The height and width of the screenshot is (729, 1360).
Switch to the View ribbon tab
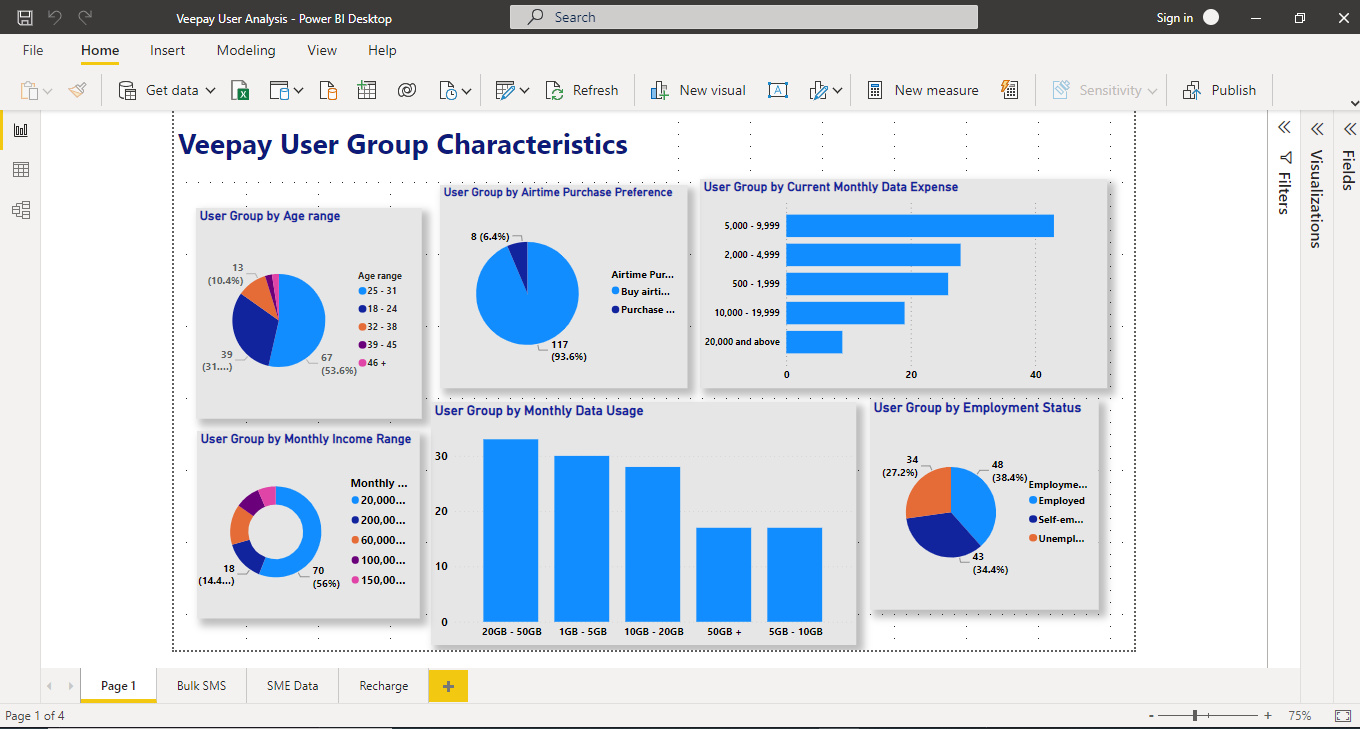pos(322,50)
